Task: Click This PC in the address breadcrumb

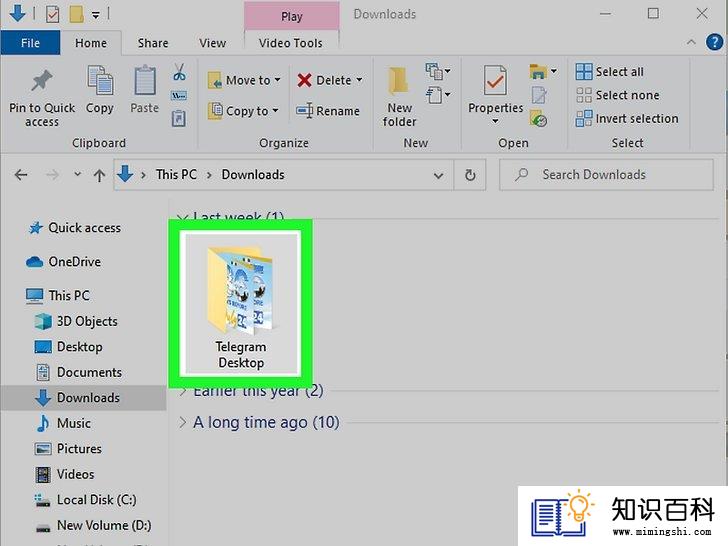Action: tap(176, 175)
